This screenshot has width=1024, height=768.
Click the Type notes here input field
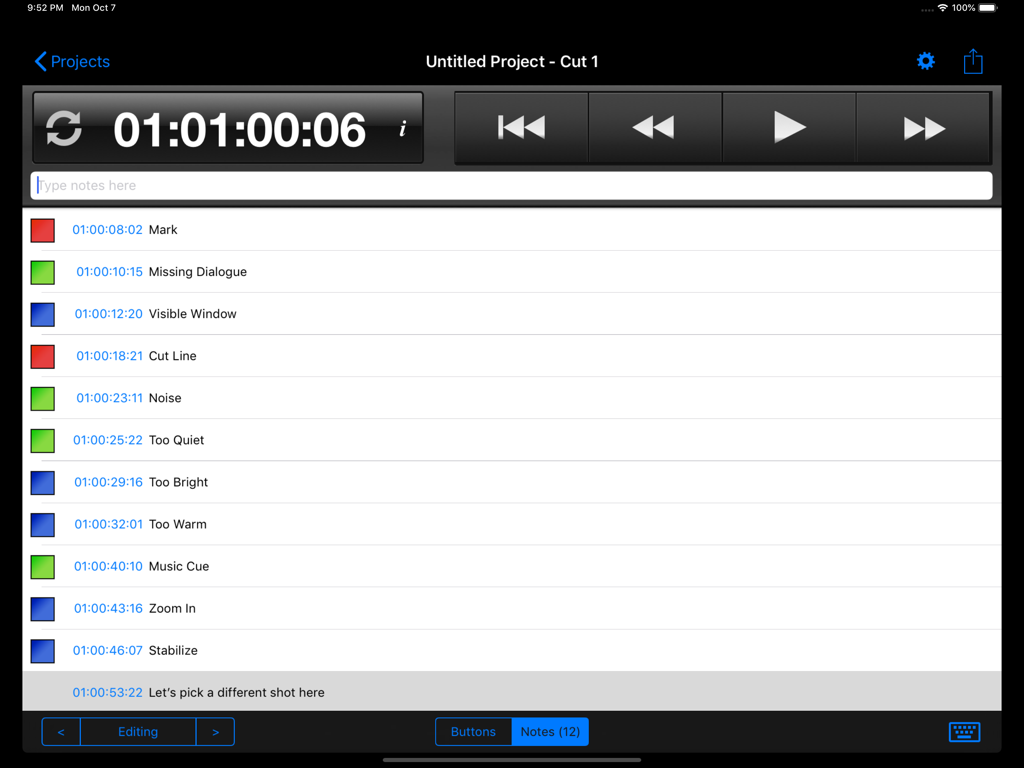pyautogui.click(x=512, y=185)
